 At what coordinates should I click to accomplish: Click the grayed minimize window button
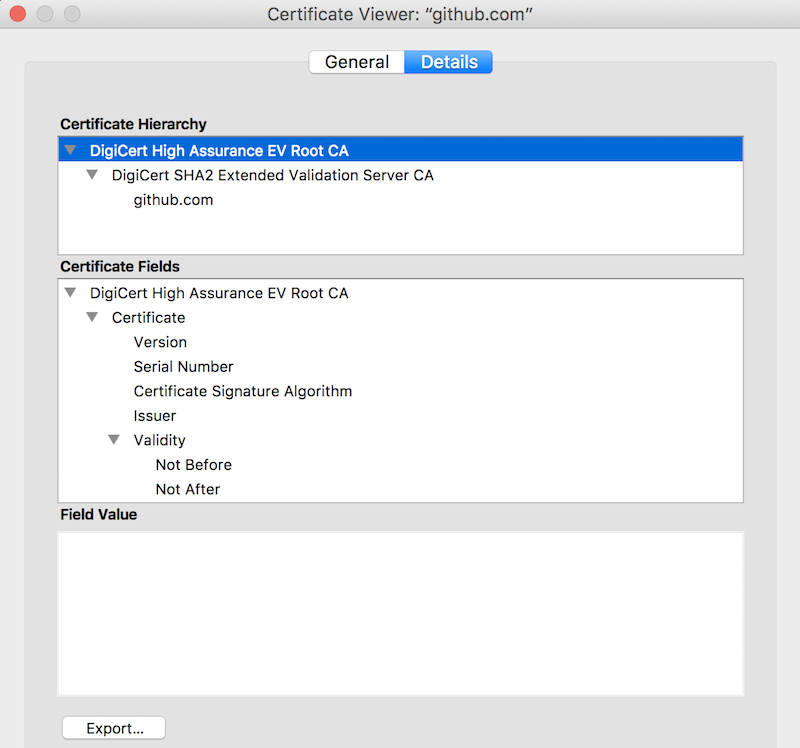(45, 14)
